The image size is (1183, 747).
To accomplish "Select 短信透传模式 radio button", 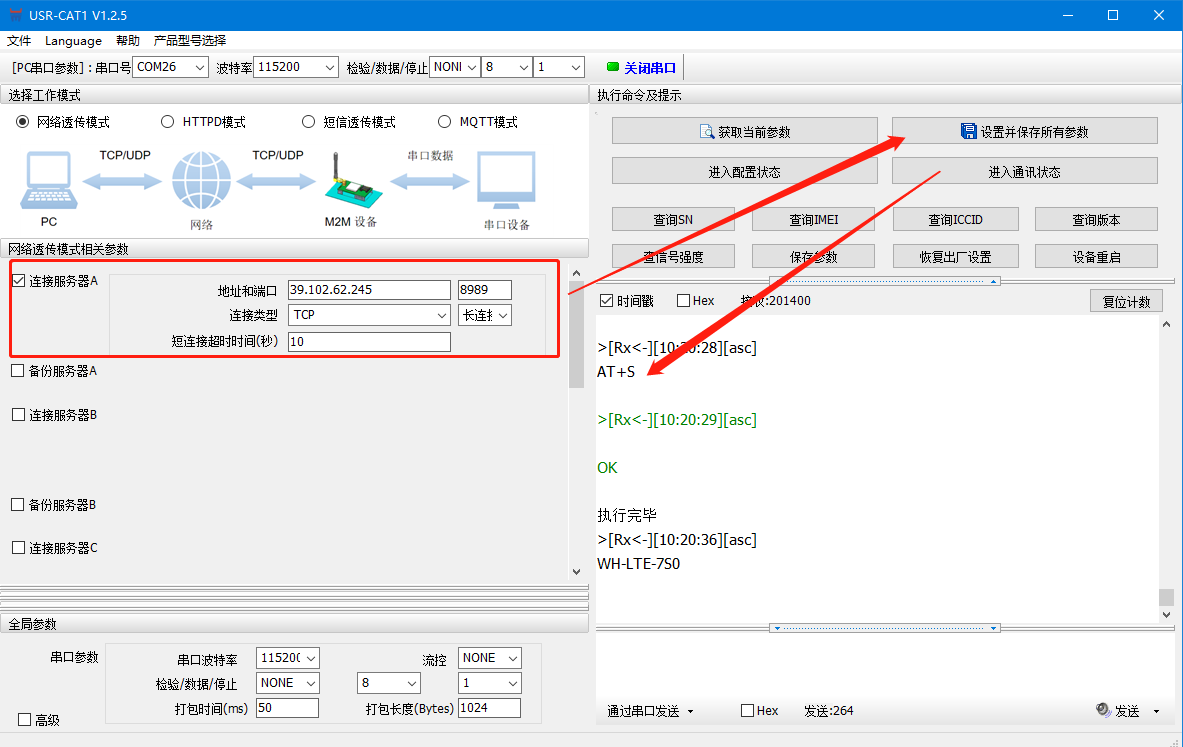I will point(308,121).
